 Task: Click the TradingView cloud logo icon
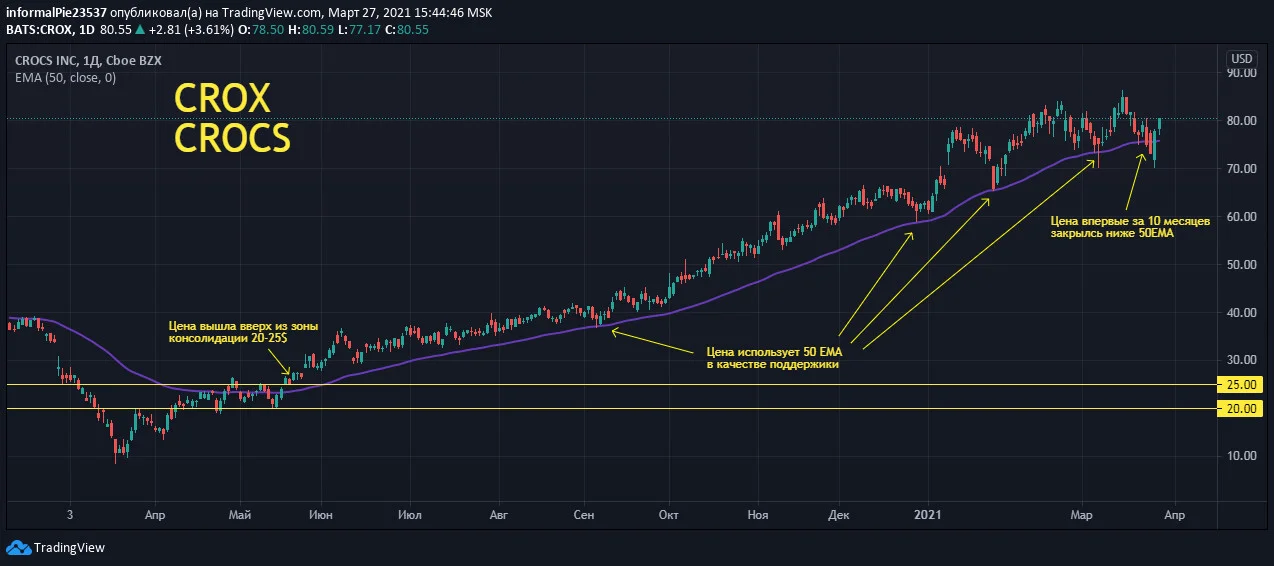click(18, 547)
